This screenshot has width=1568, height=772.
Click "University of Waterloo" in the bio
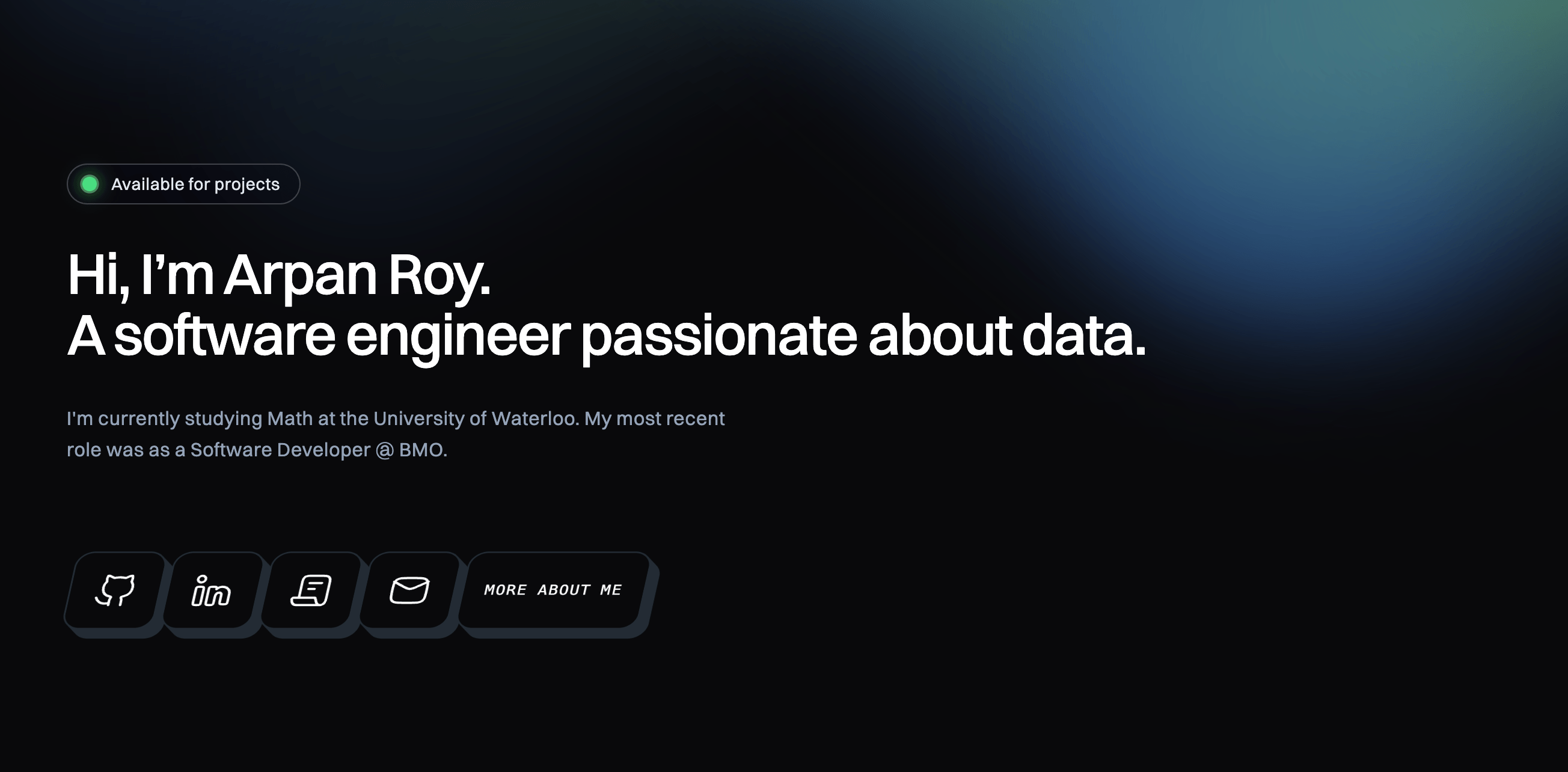coord(476,419)
